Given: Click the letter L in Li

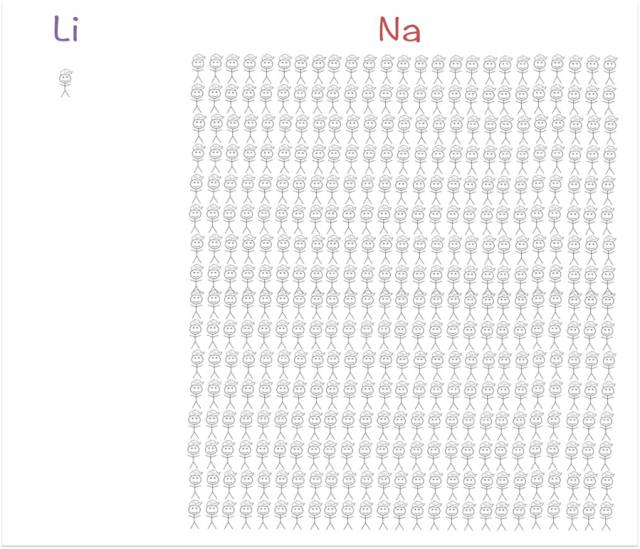Looking at the screenshot, I should (61, 29).
